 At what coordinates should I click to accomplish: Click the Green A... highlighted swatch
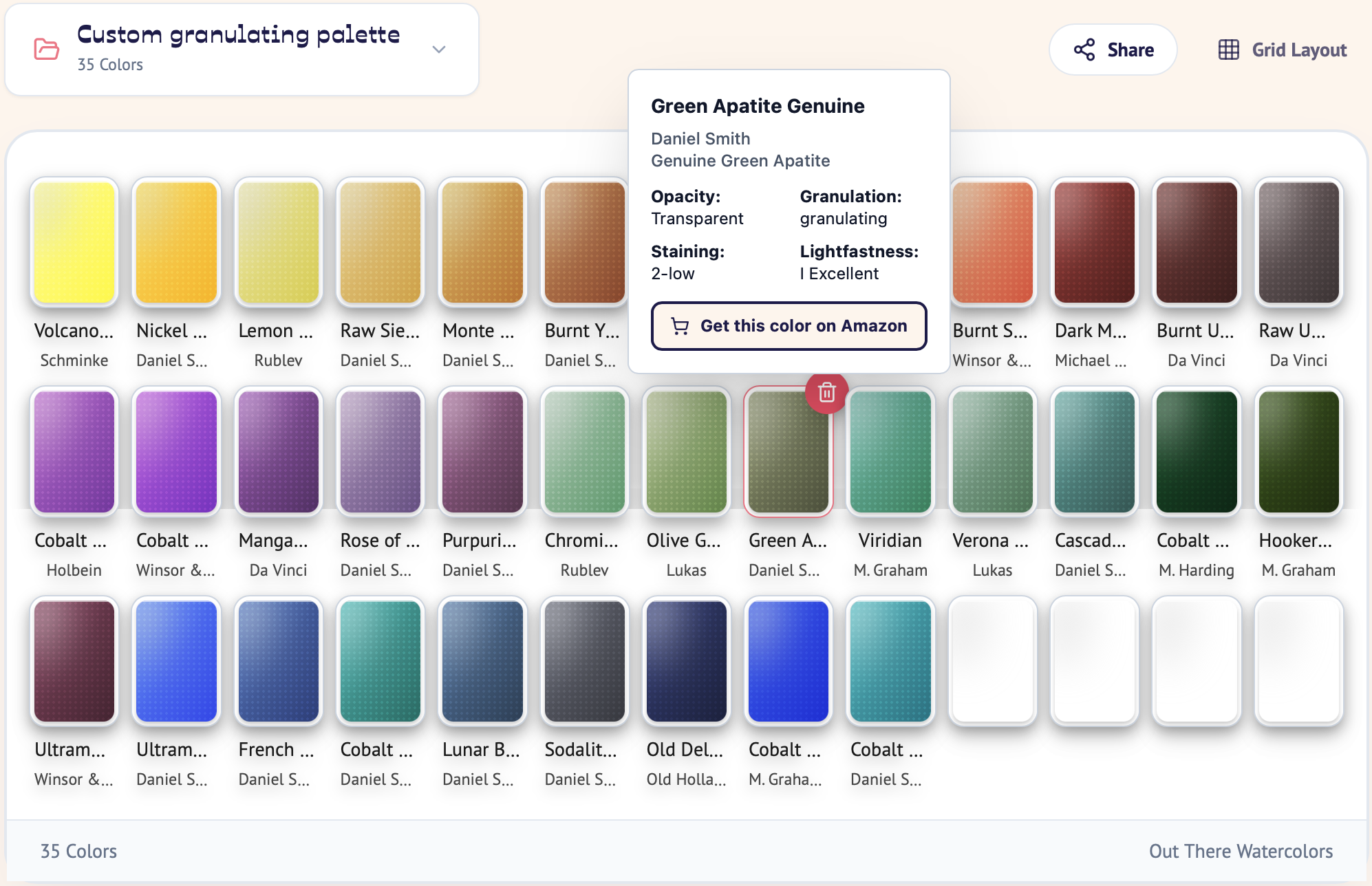pyautogui.click(x=789, y=452)
